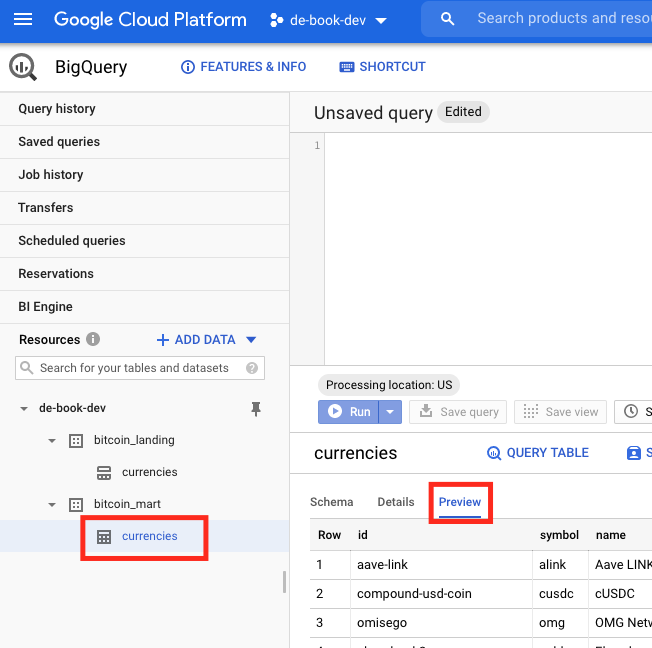The image size is (652, 648).
Task: Open Query history
Action: click(144, 109)
